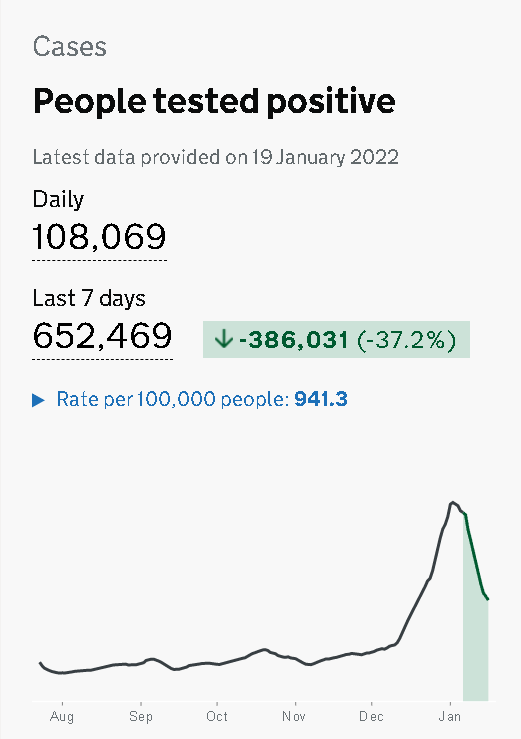Image resolution: width=521 pixels, height=739 pixels.
Task: Click the Rate per 100,000 people link text
Action: [173, 399]
